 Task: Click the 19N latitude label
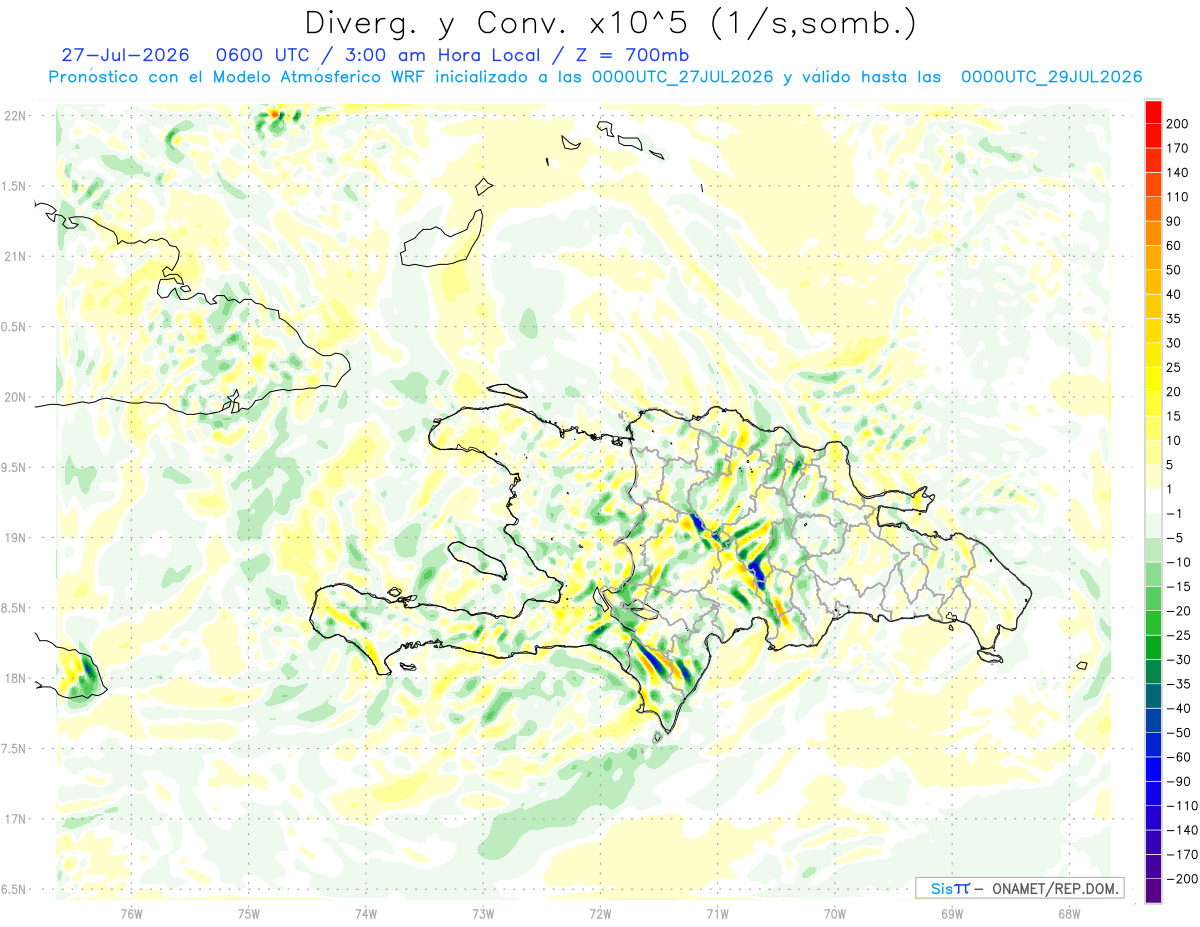point(15,537)
